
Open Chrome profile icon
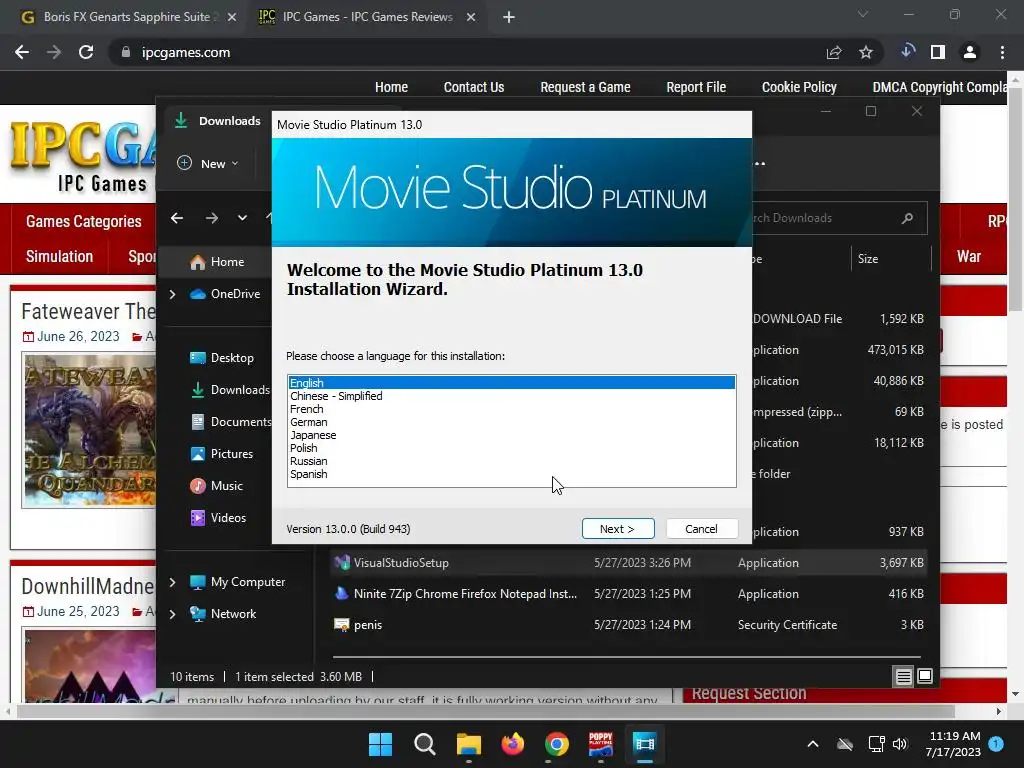point(970,52)
